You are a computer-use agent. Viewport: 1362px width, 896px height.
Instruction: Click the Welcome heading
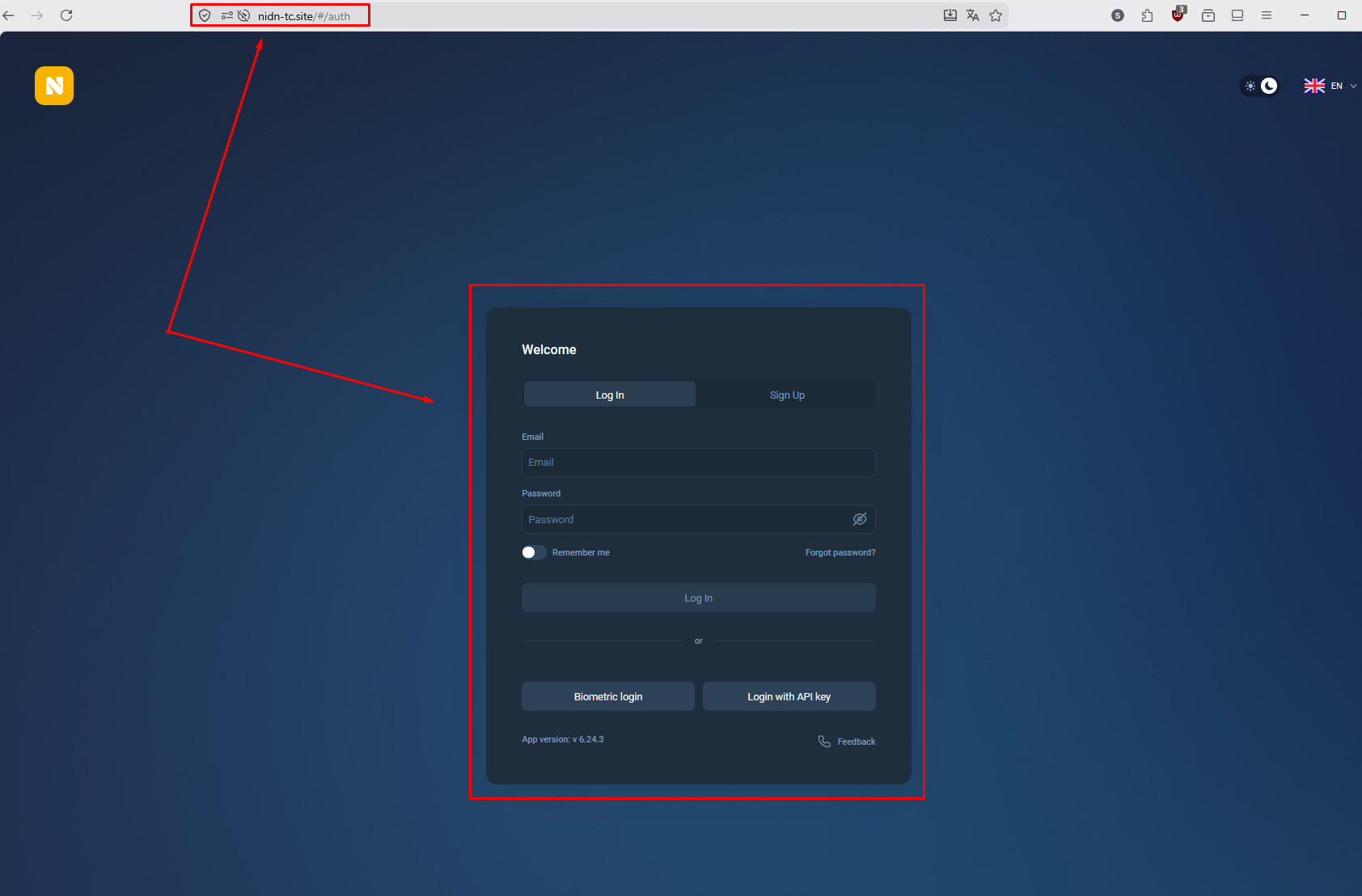(x=549, y=349)
